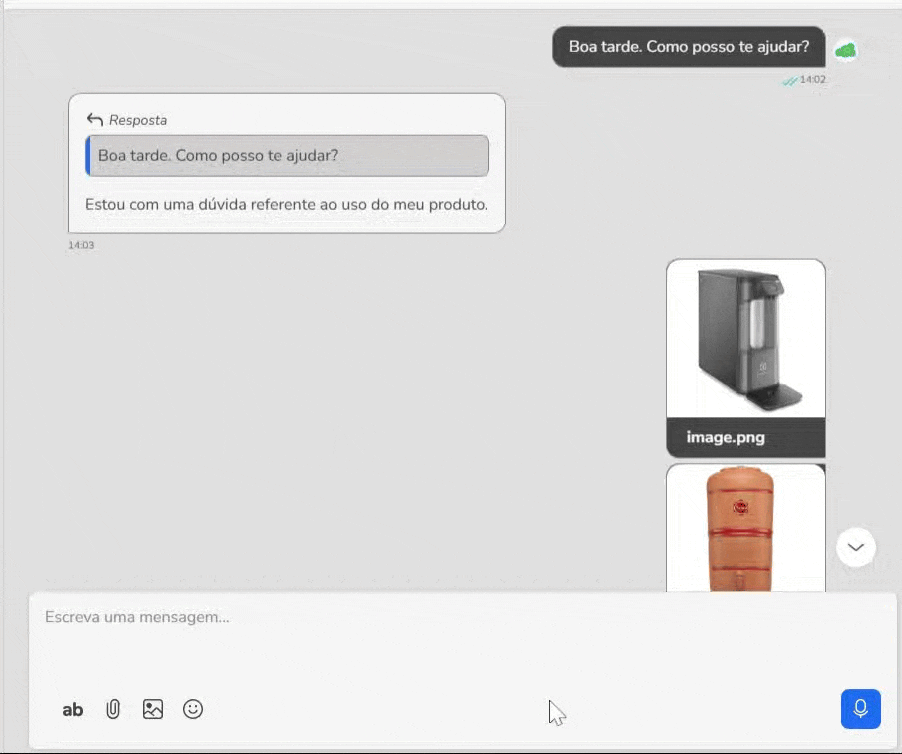The width and height of the screenshot is (902, 754).
Task: Click the green cloud avatar icon
Action: (x=846, y=51)
